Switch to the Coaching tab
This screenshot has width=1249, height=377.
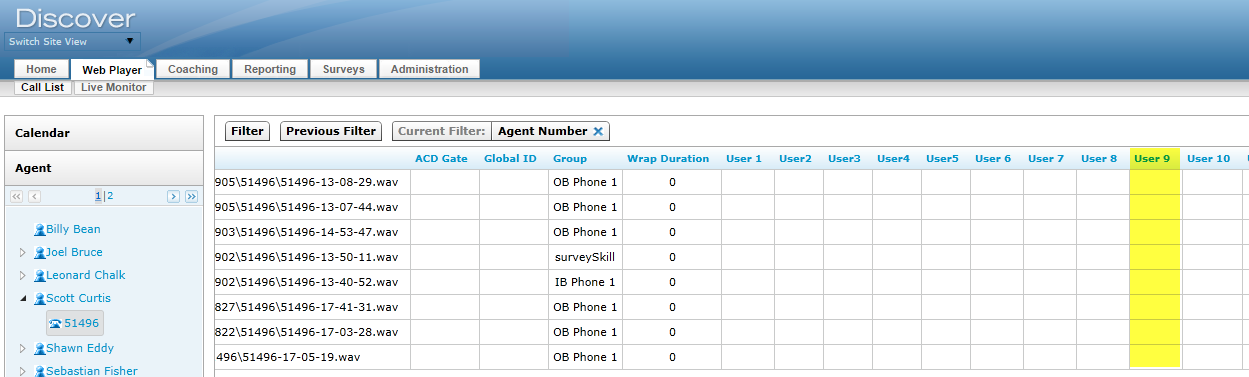[x=193, y=69]
